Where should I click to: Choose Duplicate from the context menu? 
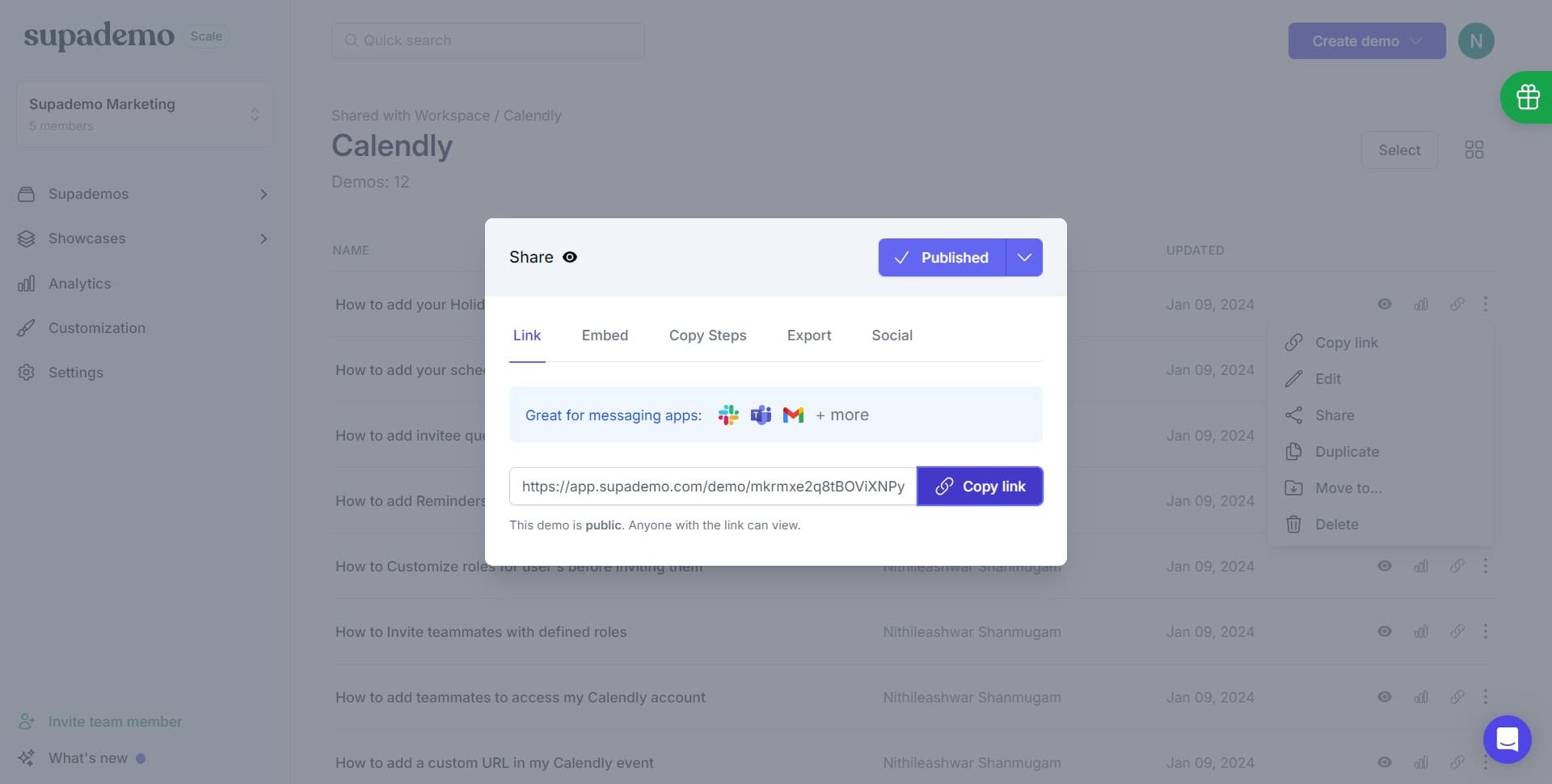[1347, 451]
